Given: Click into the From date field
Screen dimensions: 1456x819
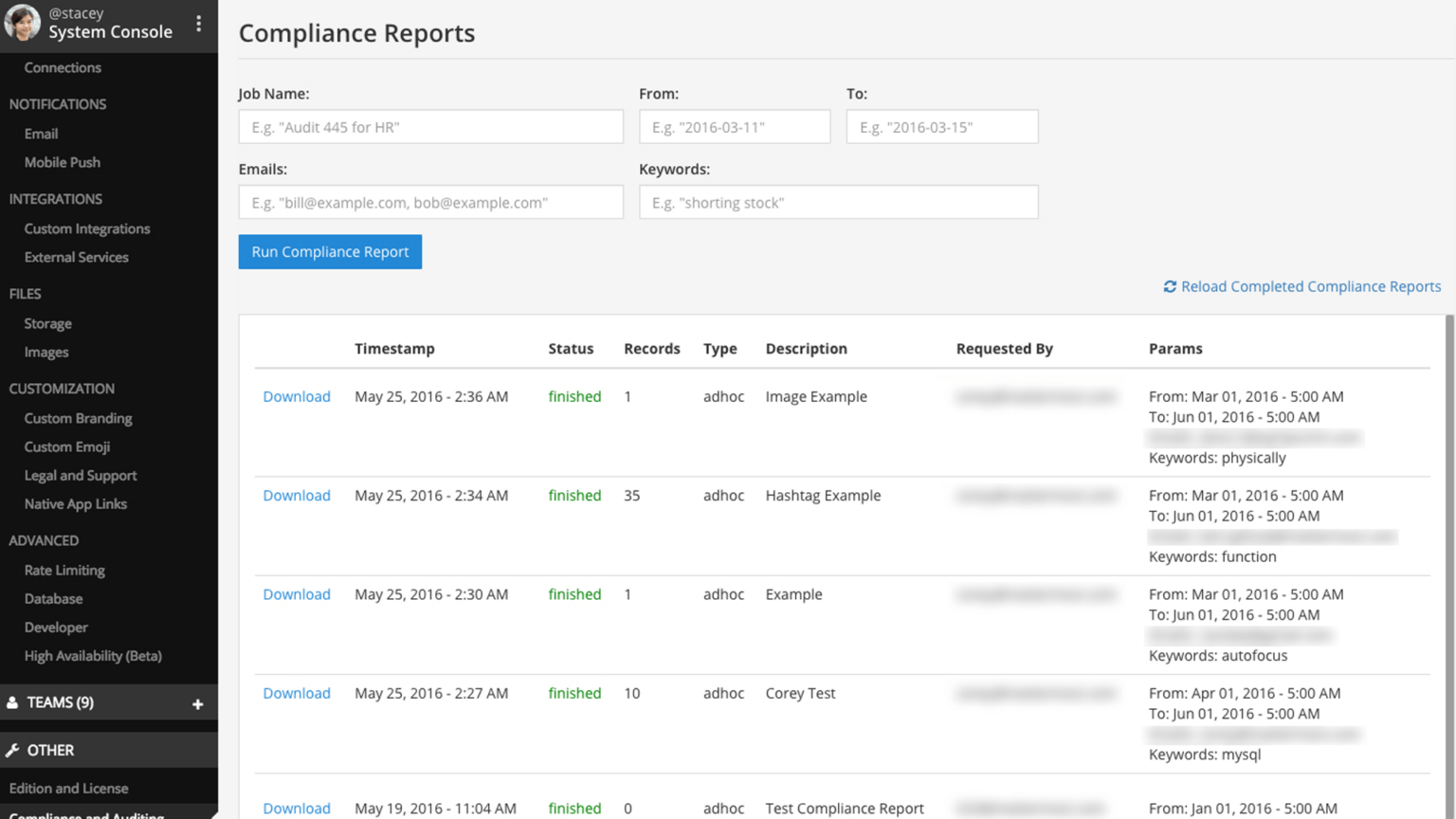Looking at the screenshot, I should (734, 127).
